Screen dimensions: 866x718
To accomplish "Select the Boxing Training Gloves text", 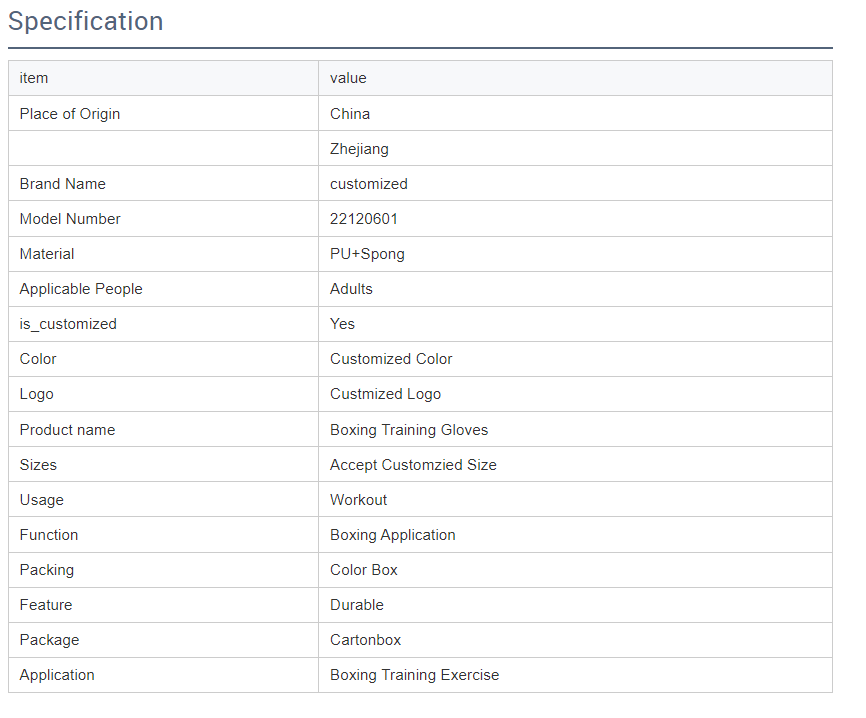I will 409,430.
